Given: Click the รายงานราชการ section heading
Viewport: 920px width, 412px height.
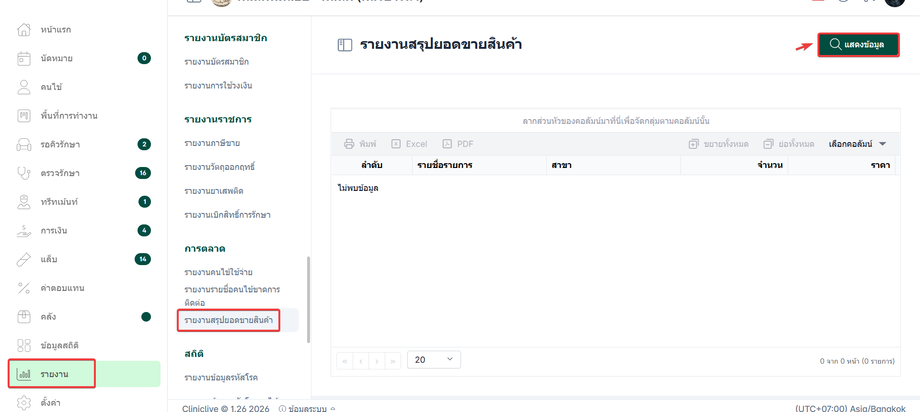Looking at the screenshot, I should point(218,119).
